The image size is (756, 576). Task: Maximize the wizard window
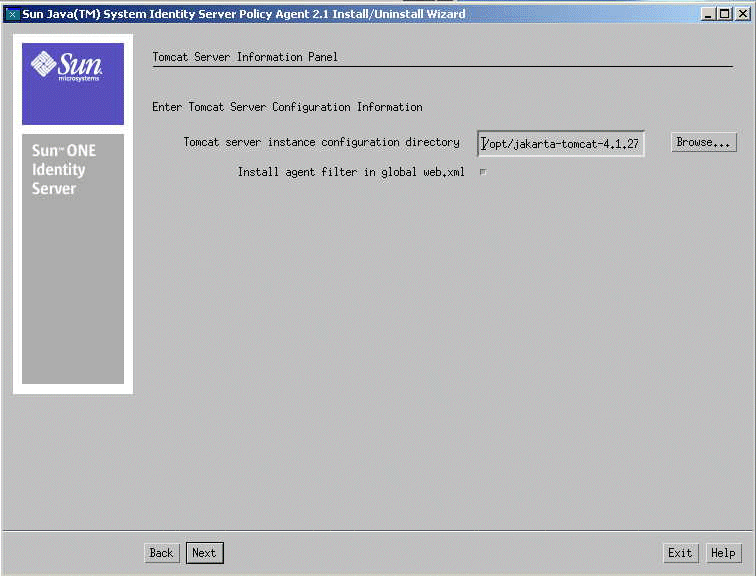pyautogui.click(x=725, y=14)
